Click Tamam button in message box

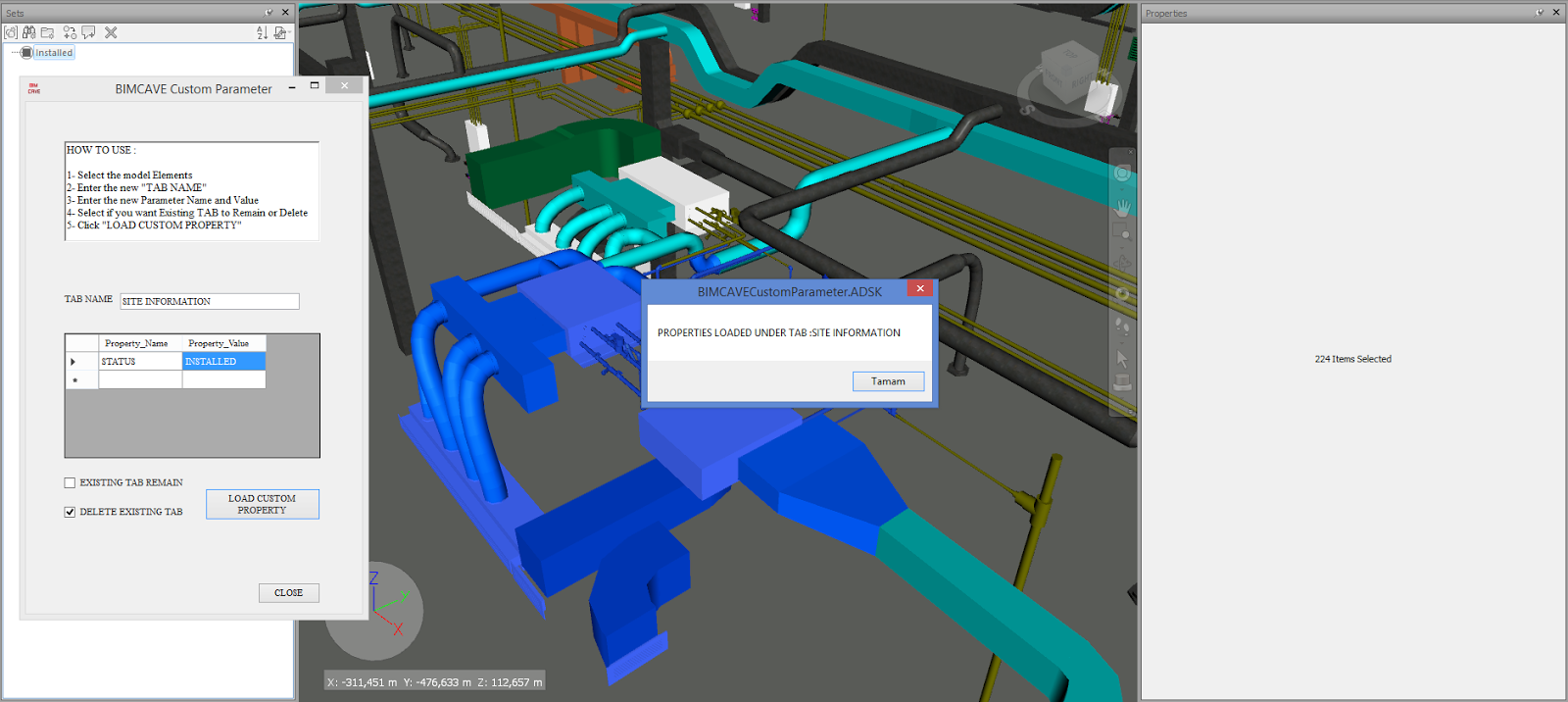coord(888,381)
